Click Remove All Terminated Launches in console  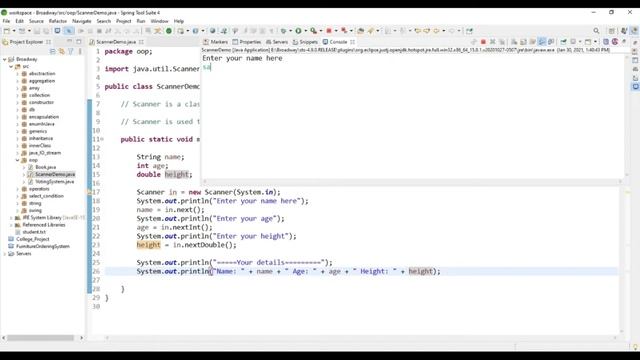click(502, 42)
